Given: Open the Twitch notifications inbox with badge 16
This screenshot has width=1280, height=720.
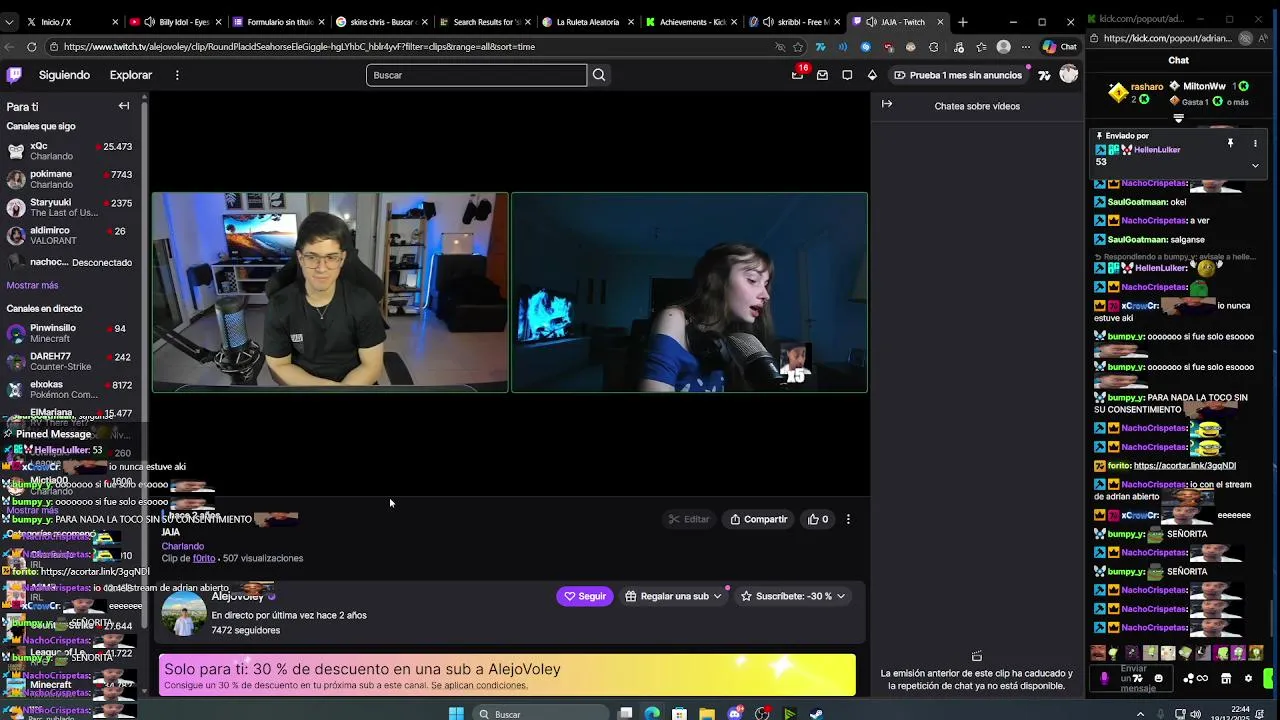Looking at the screenshot, I should 798,75.
